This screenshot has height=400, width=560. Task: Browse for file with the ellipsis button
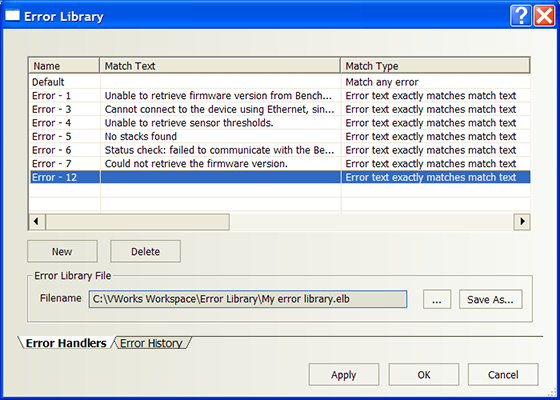tap(437, 299)
